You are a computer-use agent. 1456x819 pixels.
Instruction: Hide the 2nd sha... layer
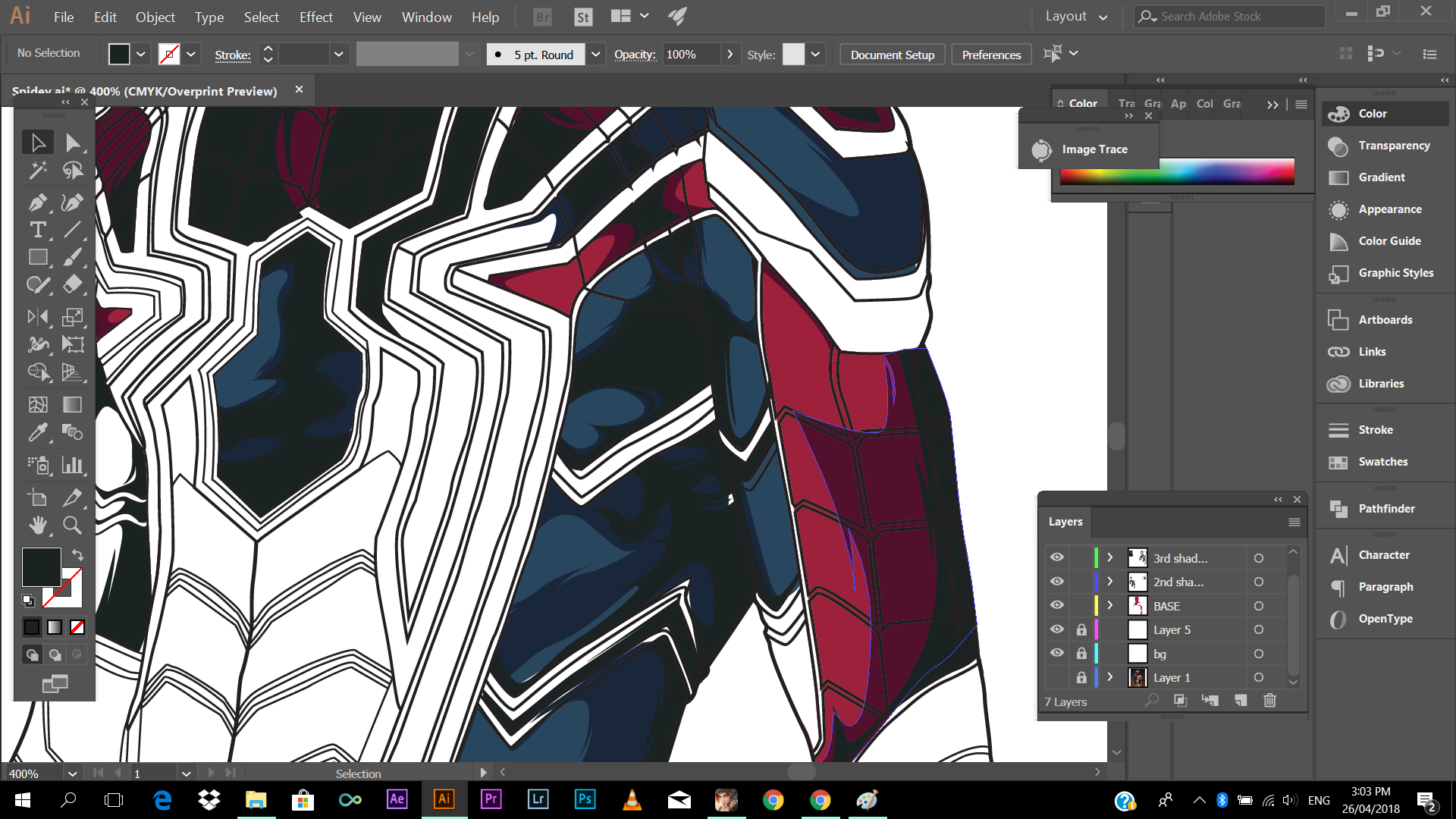click(1057, 582)
